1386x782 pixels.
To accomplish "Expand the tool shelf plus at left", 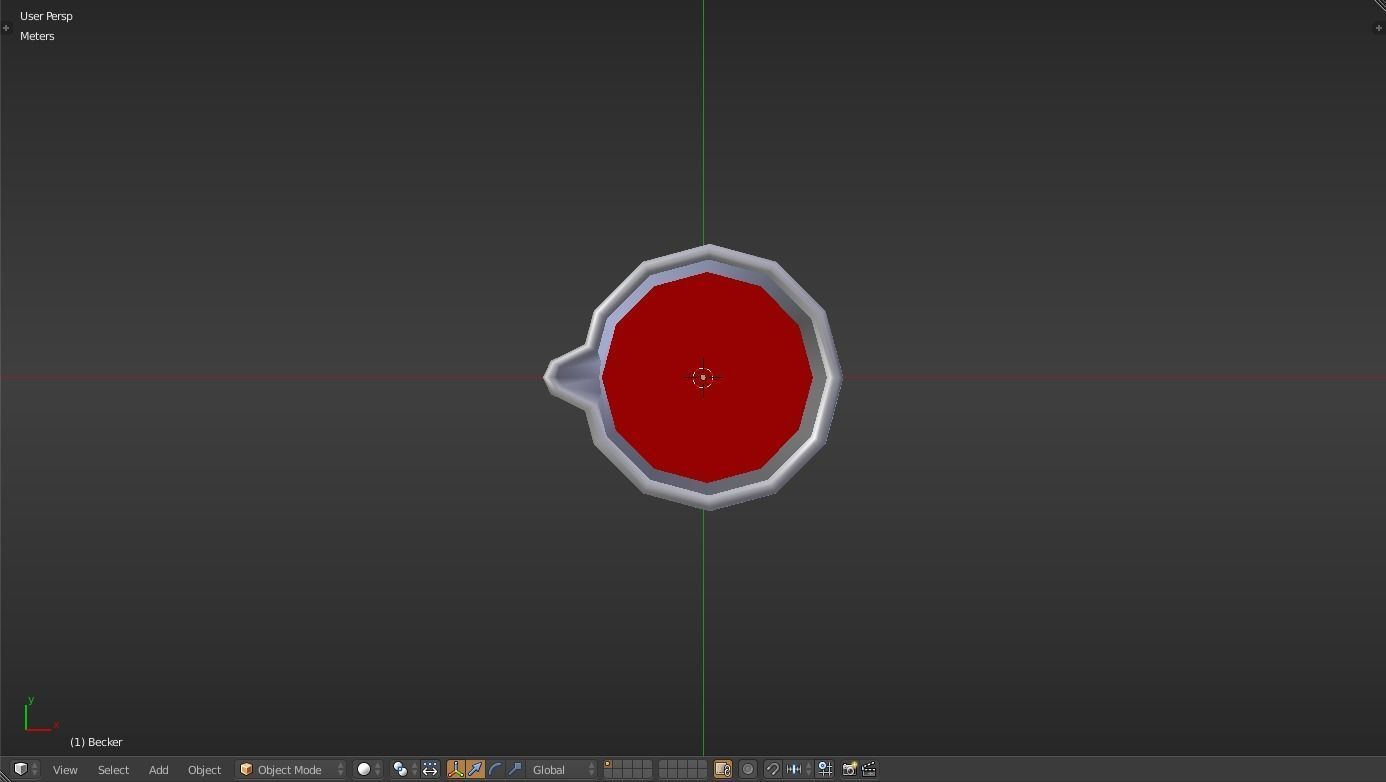I will pos(6,28).
